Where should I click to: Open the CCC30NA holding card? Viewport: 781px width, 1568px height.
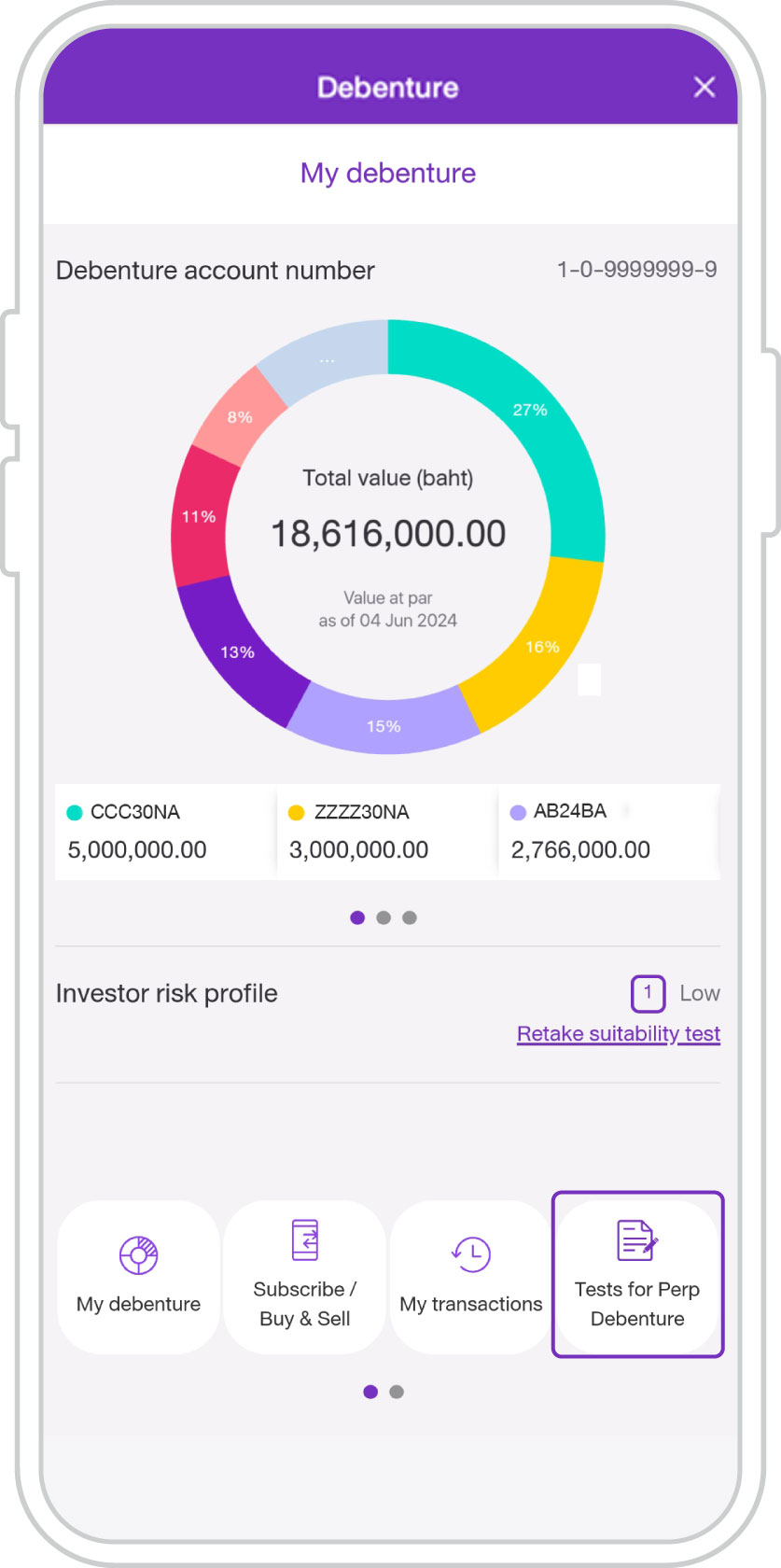point(165,832)
